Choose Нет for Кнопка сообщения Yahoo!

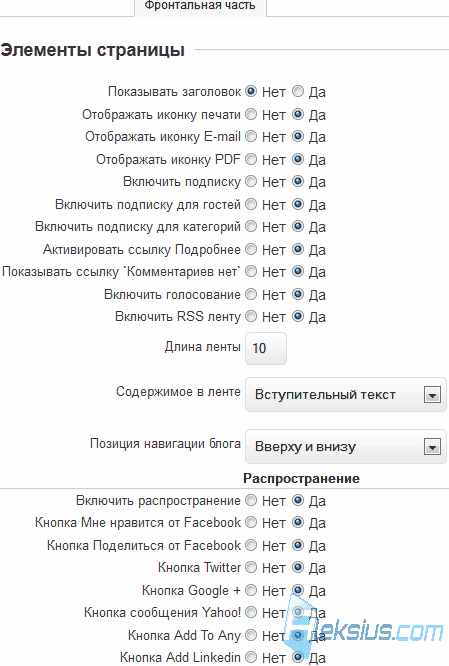click(x=251, y=612)
